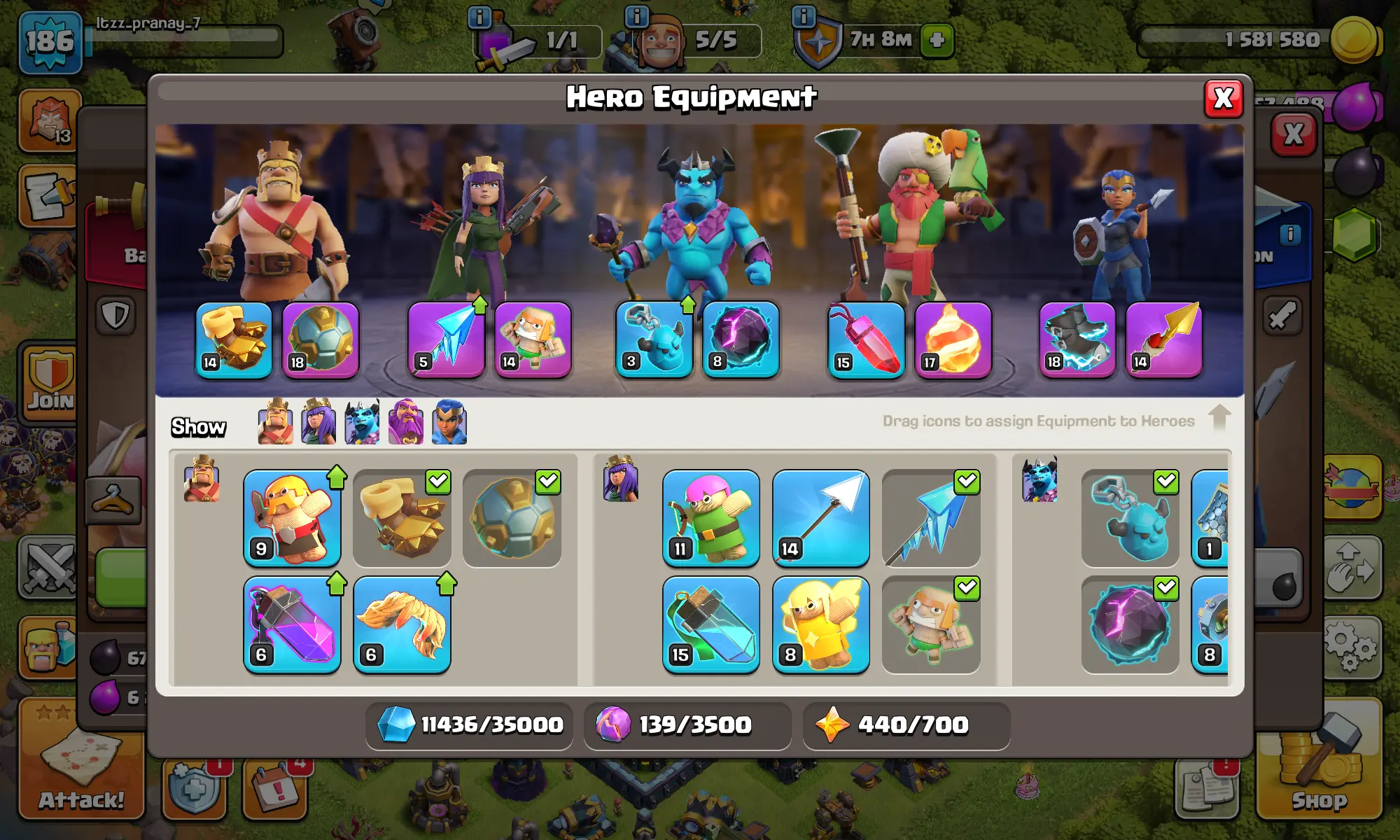Select the checked Frozen Arrow in inventory
Image resolution: width=1400 pixels, height=840 pixels.
[930, 517]
